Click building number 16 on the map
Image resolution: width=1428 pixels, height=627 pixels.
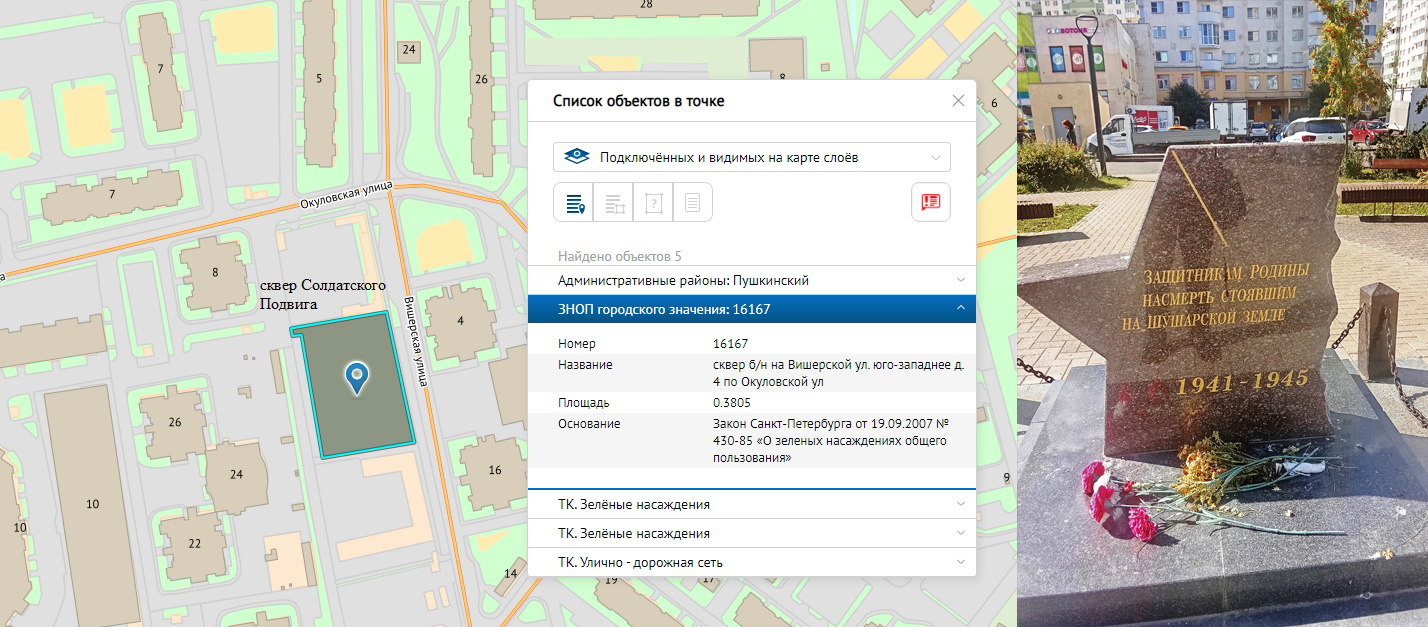coord(495,470)
